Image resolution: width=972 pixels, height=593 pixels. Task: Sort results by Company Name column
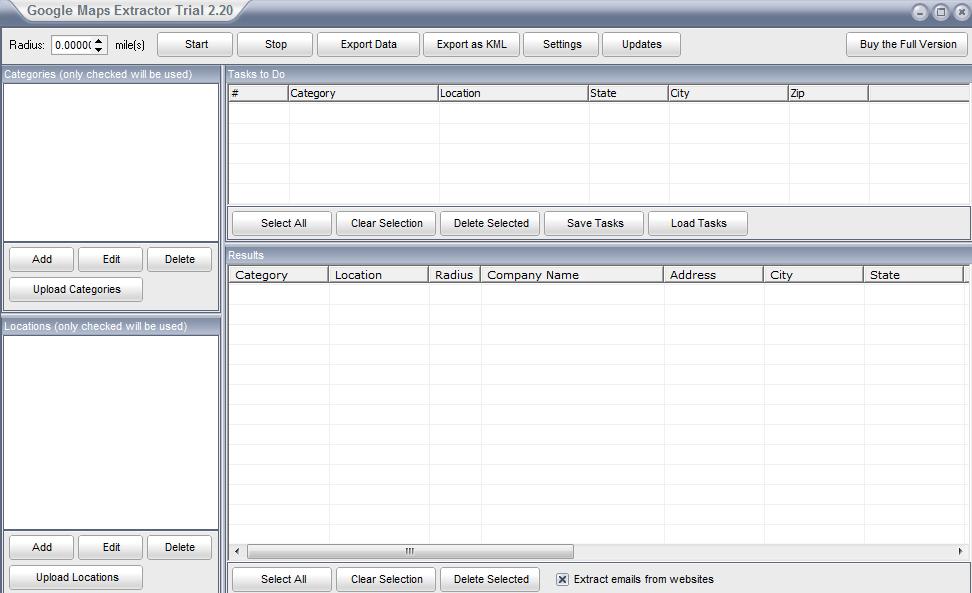(571, 275)
